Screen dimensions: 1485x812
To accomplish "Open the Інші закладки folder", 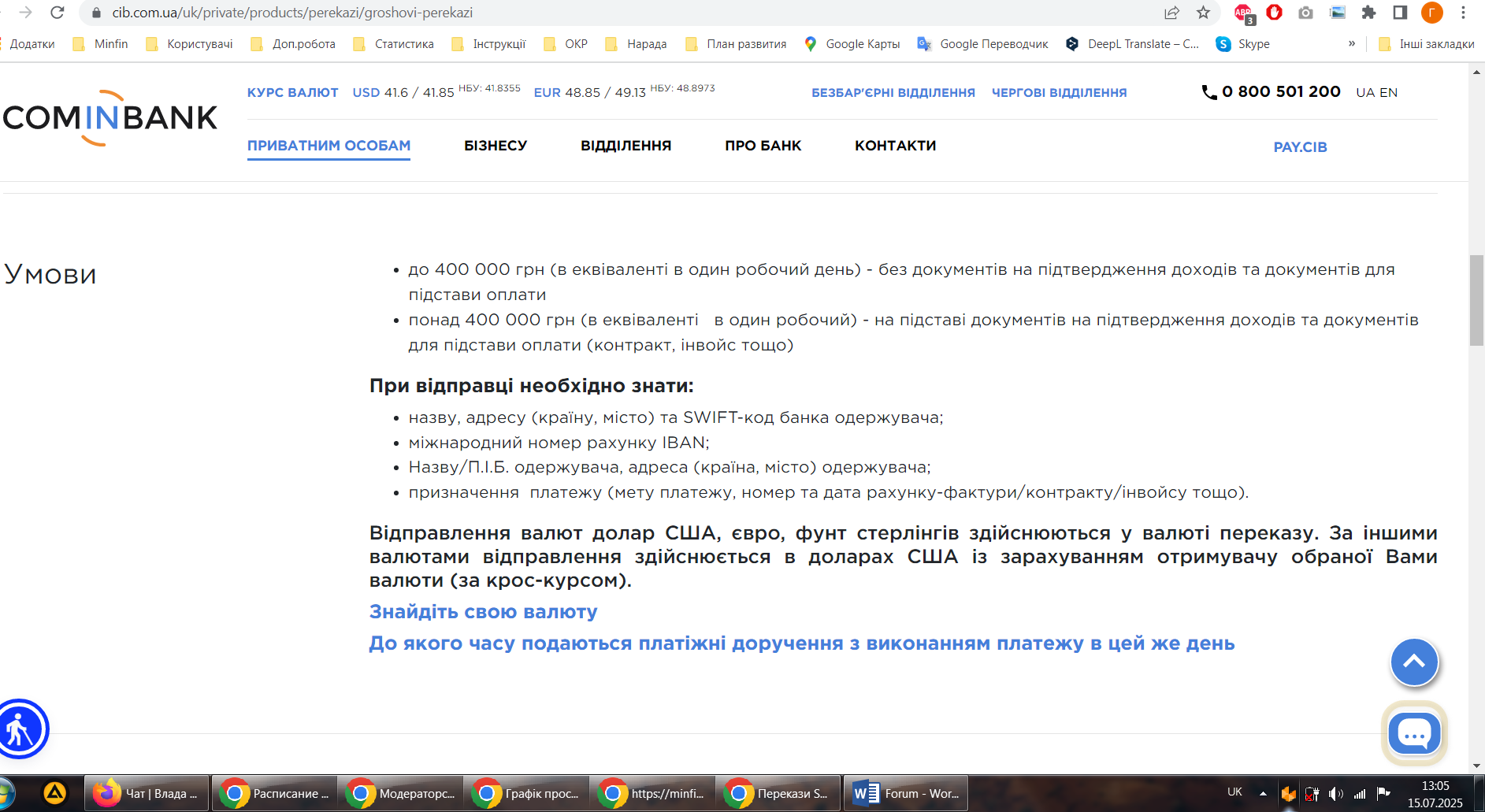I will [1427, 44].
